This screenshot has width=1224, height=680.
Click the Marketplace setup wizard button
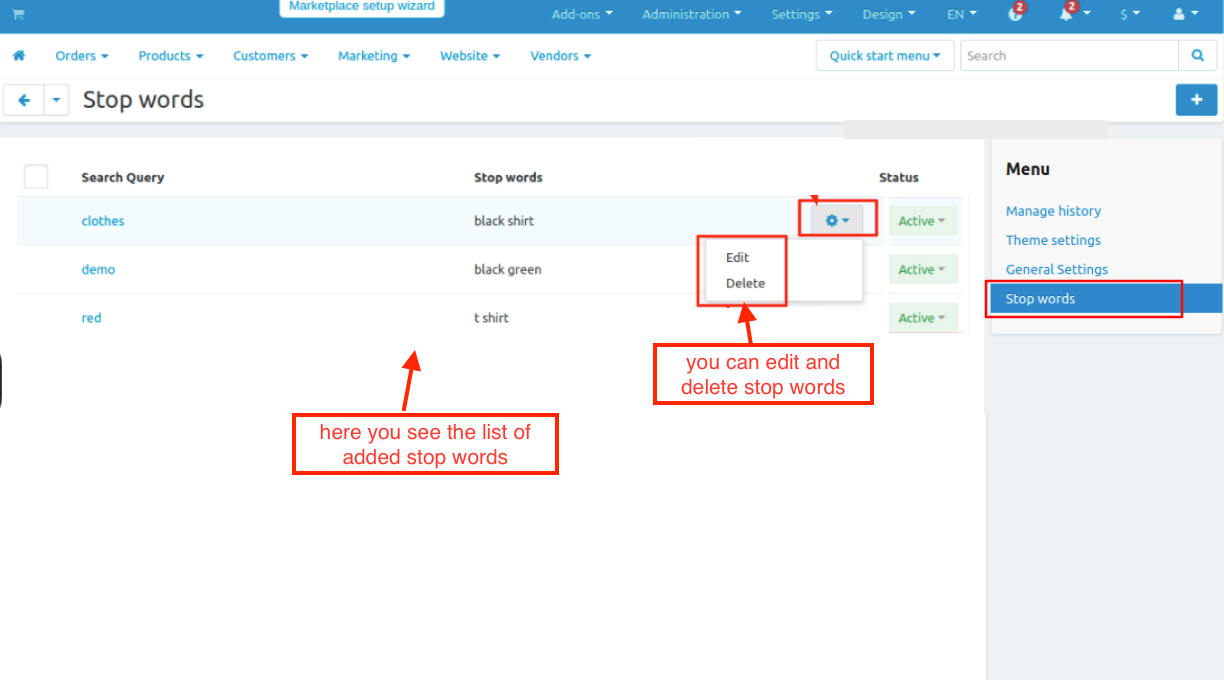[362, 7]
